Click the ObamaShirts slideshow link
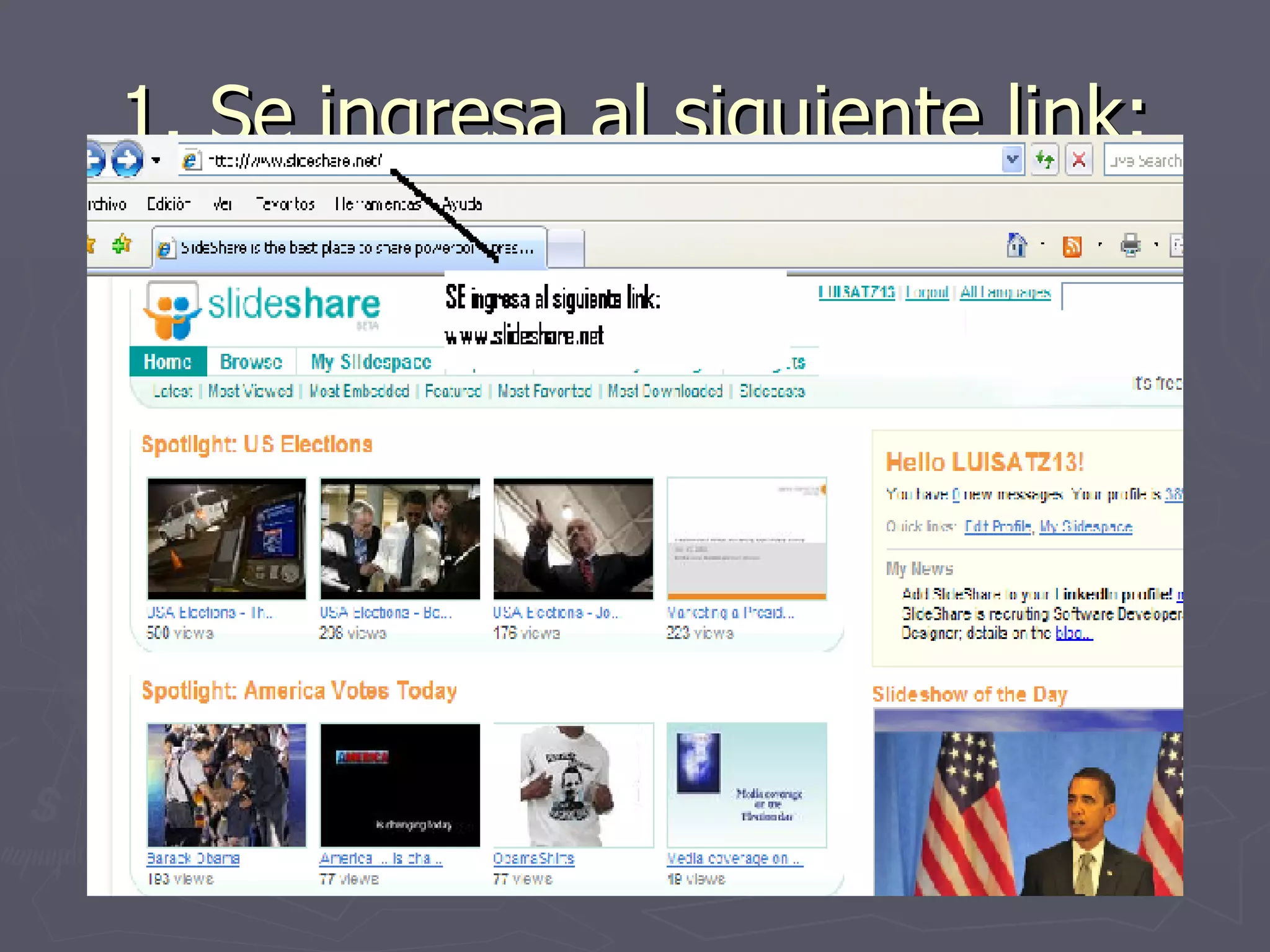 (x=534, y=858)
